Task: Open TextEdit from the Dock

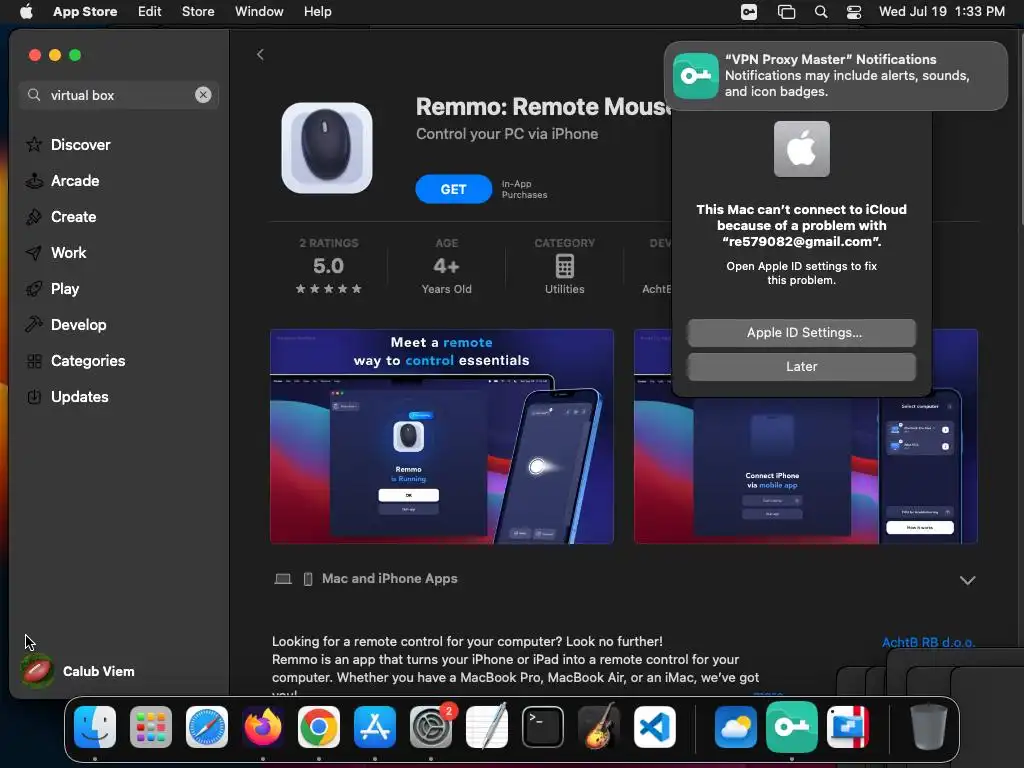Action: (x=487, y=727)
